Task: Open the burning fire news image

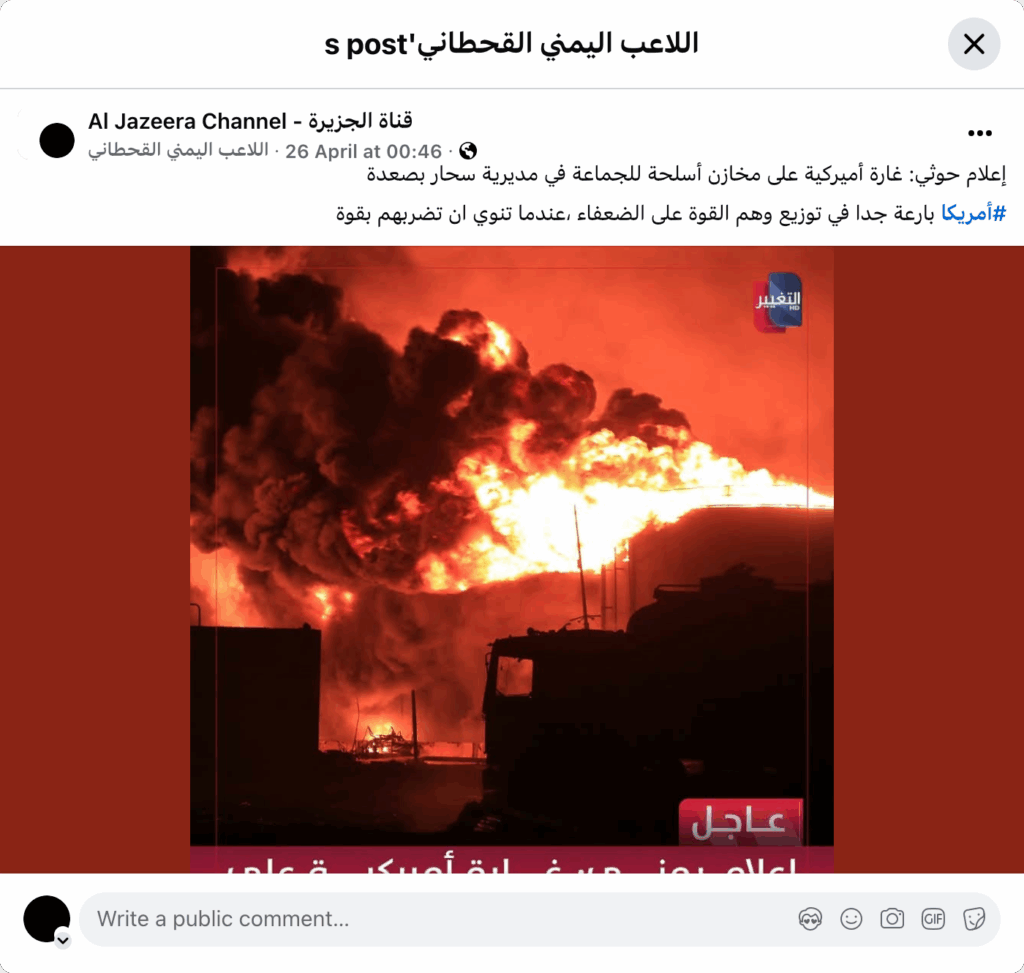Action: pos(512,559)
